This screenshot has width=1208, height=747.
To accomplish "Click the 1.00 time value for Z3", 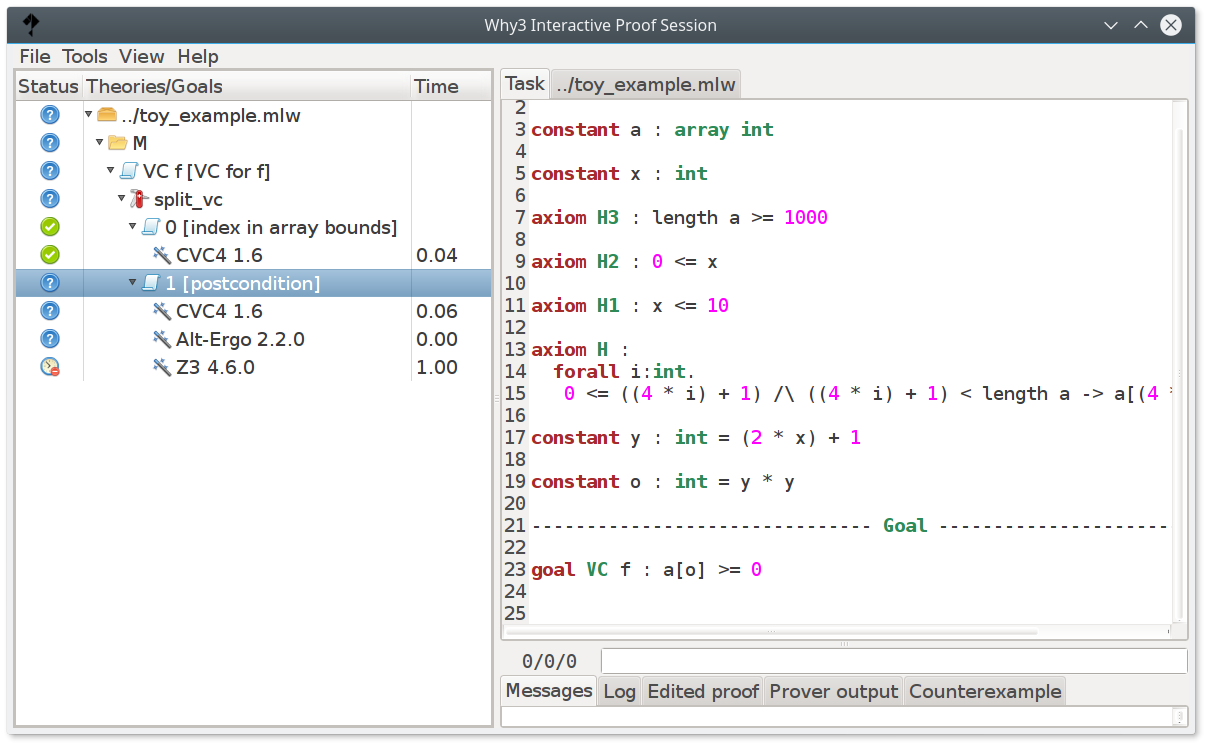I will [437, 367].
